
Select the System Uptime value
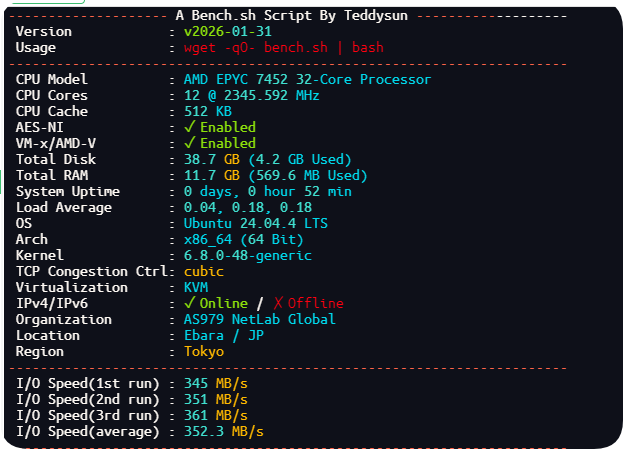[267, 191]
